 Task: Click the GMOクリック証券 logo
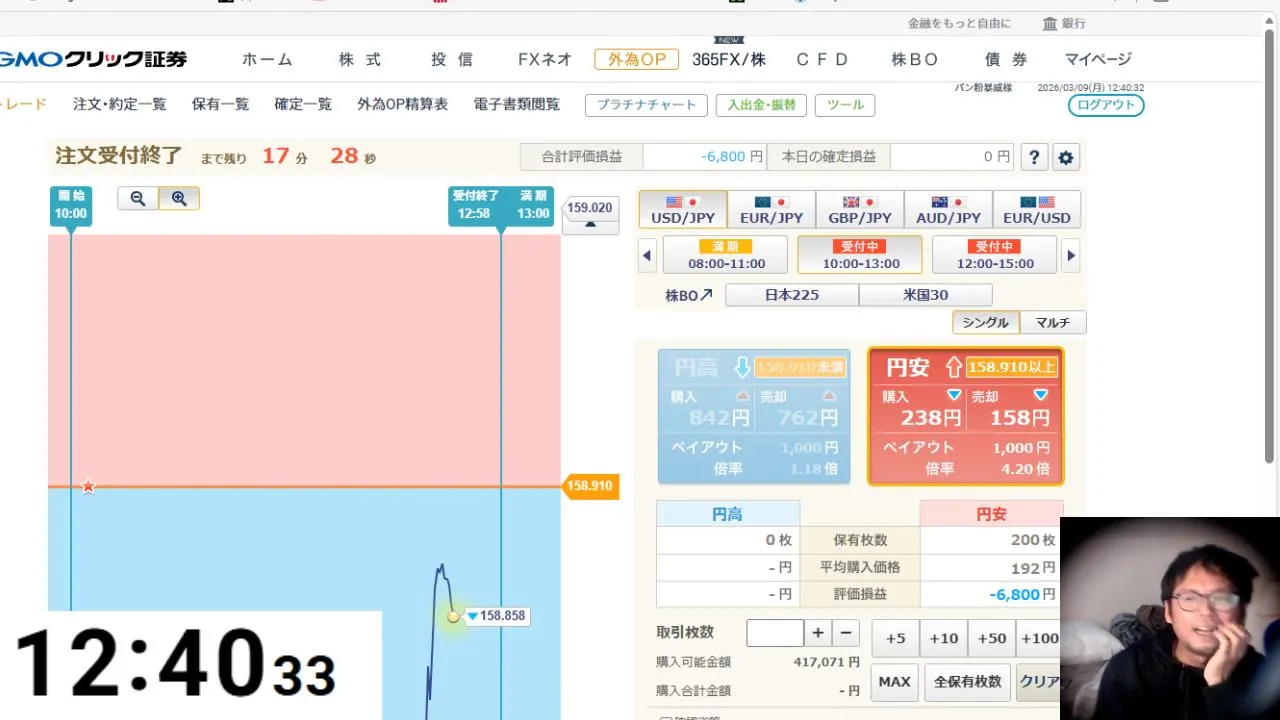pos(93,59)
